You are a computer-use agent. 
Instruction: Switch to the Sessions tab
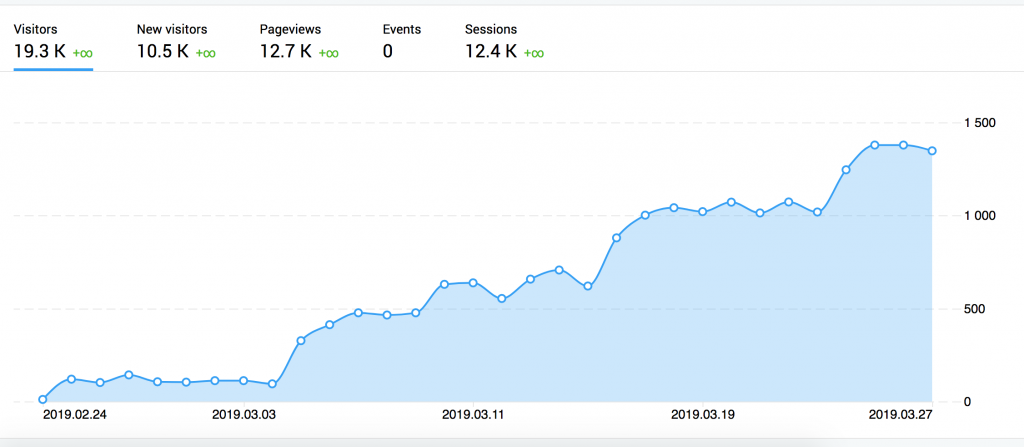click(x=504, y=41)
